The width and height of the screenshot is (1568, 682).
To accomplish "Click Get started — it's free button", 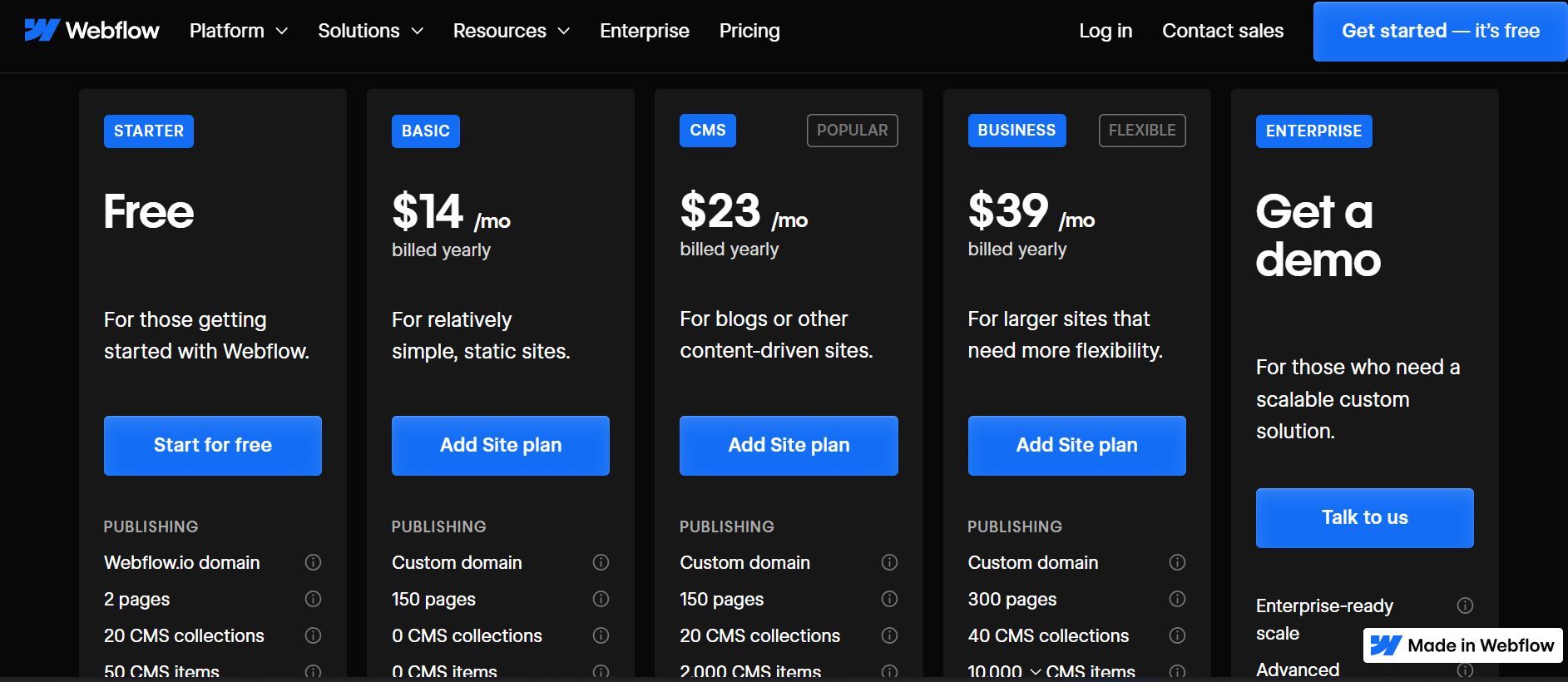I will [x=1441, y=32].
